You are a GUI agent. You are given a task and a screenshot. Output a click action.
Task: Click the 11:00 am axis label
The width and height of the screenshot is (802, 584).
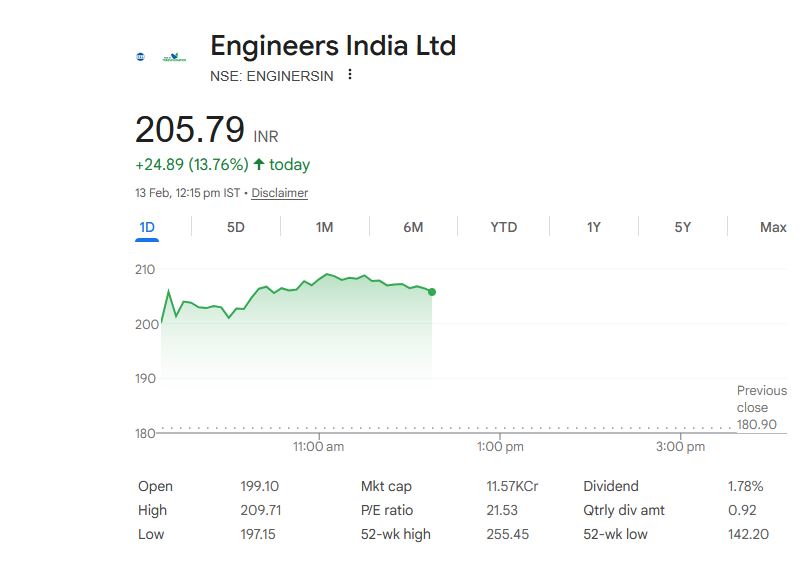318,446
